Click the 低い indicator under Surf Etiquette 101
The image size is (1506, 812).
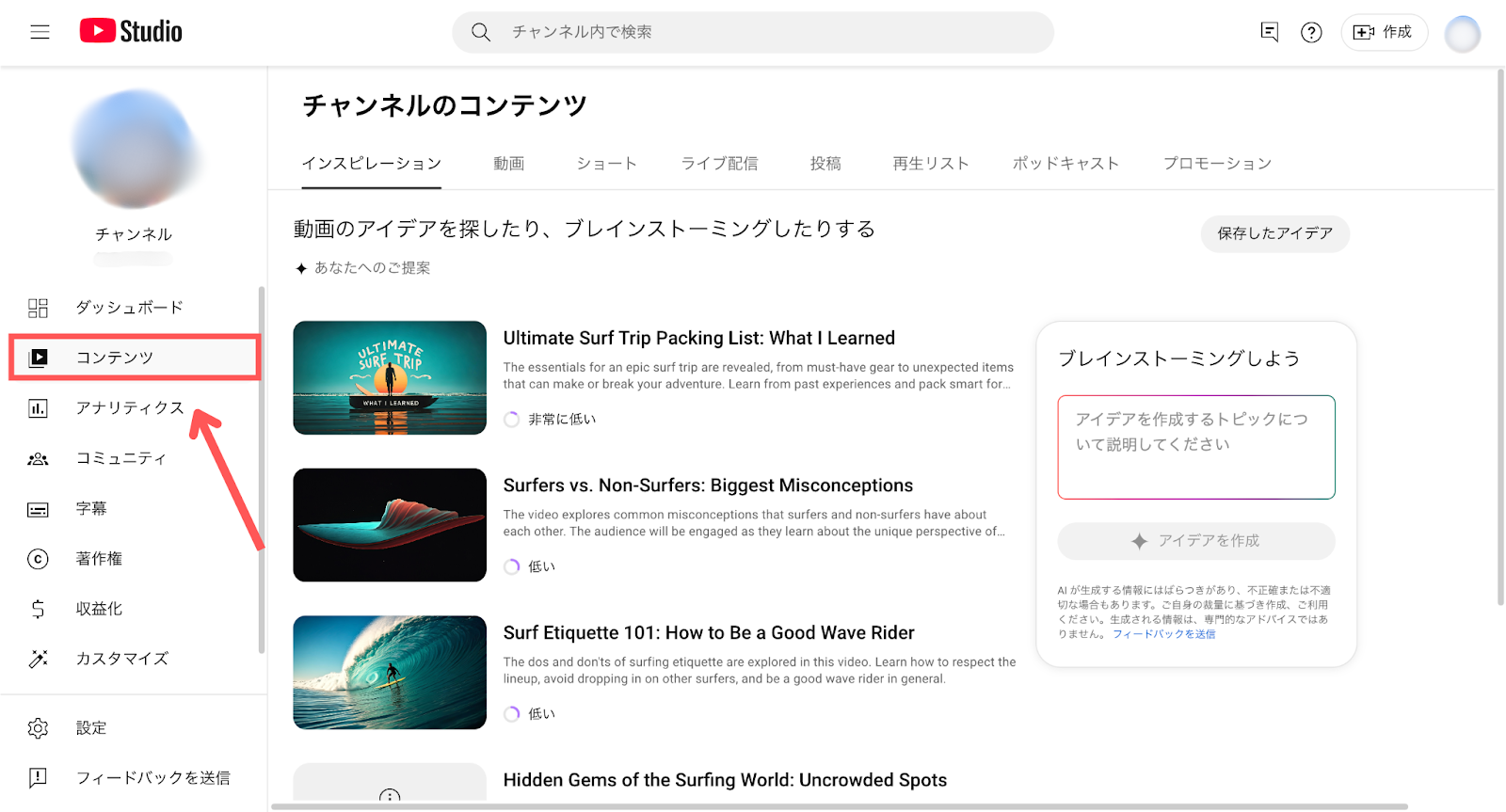pyautogui.click(x=530, y=714)
